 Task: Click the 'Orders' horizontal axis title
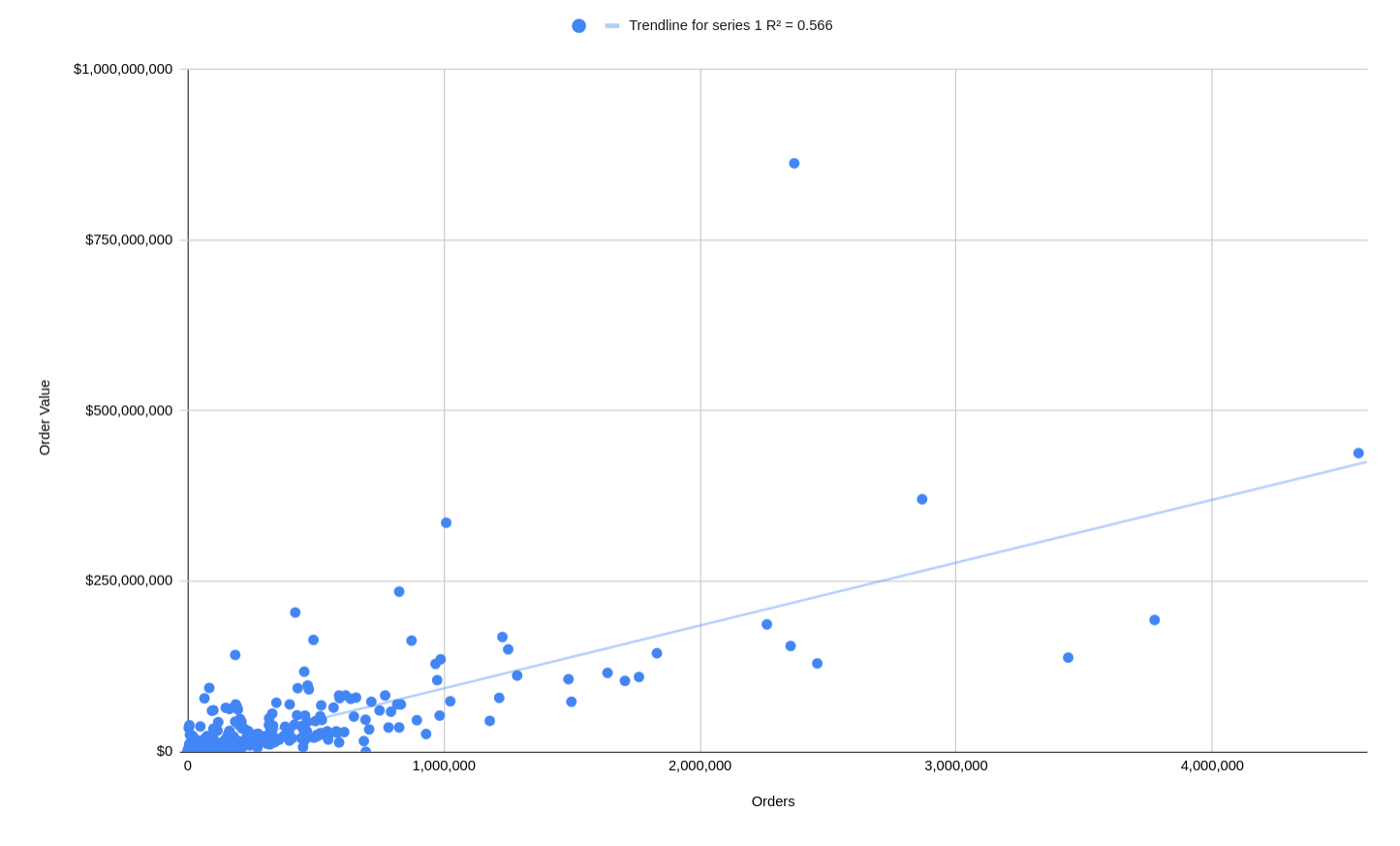[773, 801]
